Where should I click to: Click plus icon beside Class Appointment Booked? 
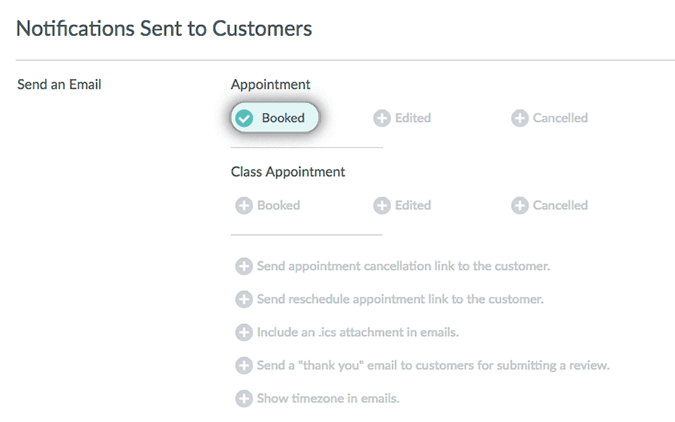pyautogui.click(x=243, y=205)
